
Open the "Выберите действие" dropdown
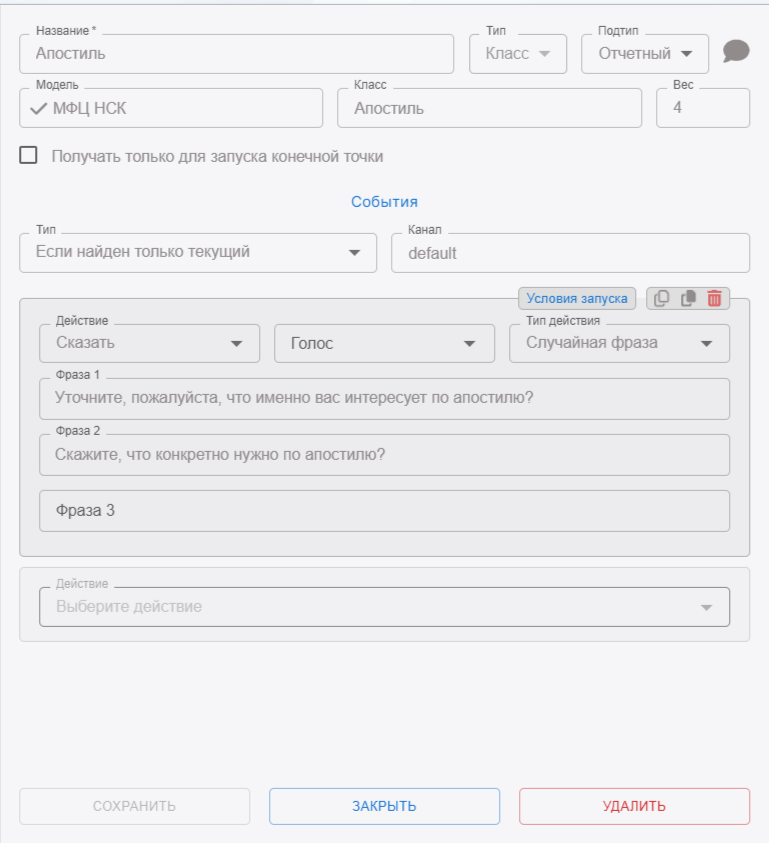pos(384,607)
